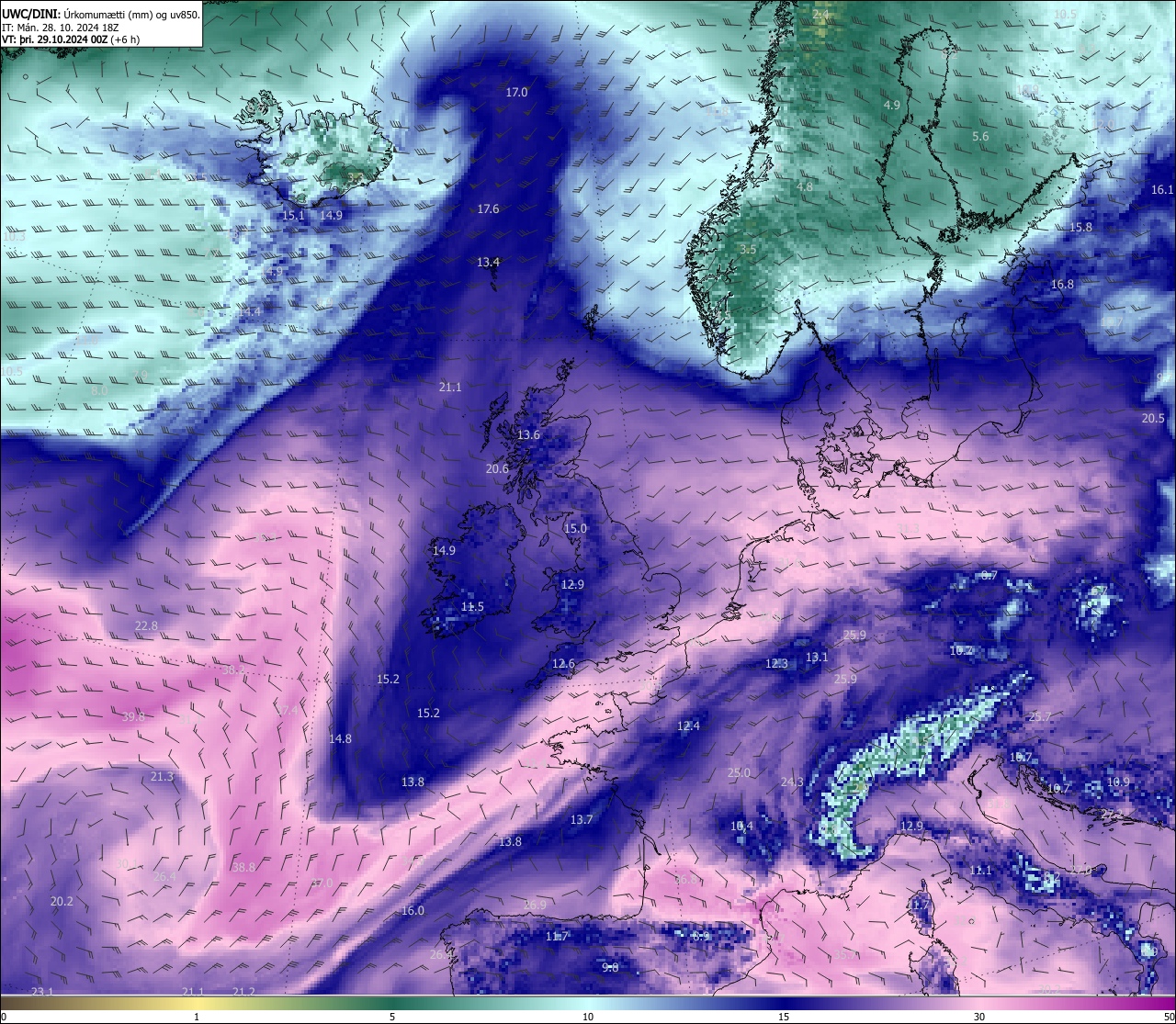Select the 11.5 value over Ireland
The image size is (1176, 1024).
click(472, 606)
